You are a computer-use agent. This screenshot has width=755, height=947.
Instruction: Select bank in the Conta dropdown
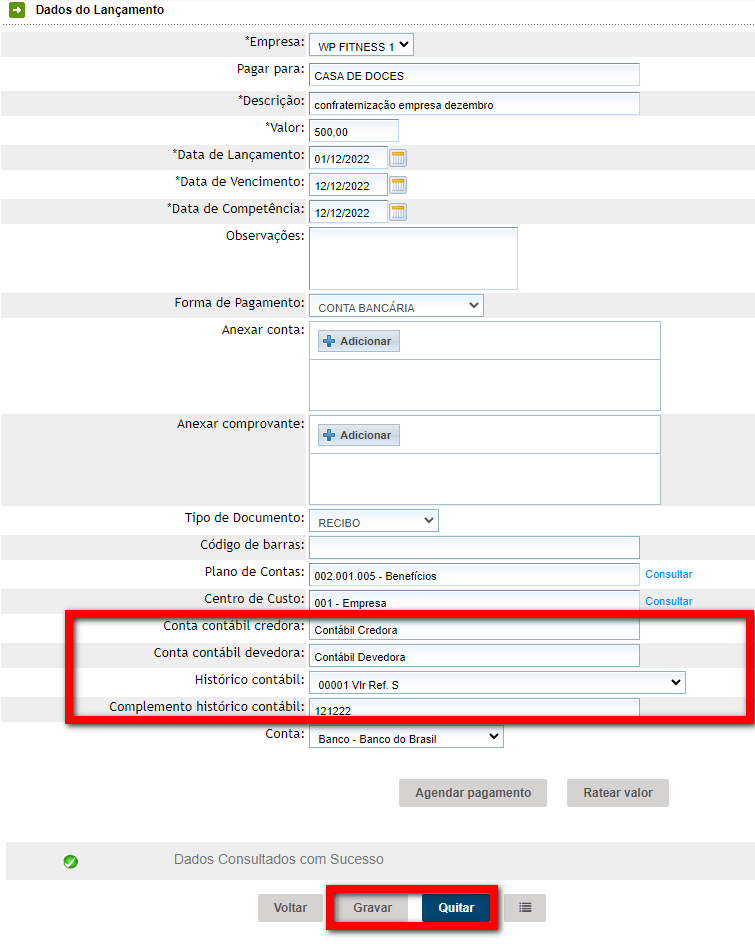tap(406, 738)
